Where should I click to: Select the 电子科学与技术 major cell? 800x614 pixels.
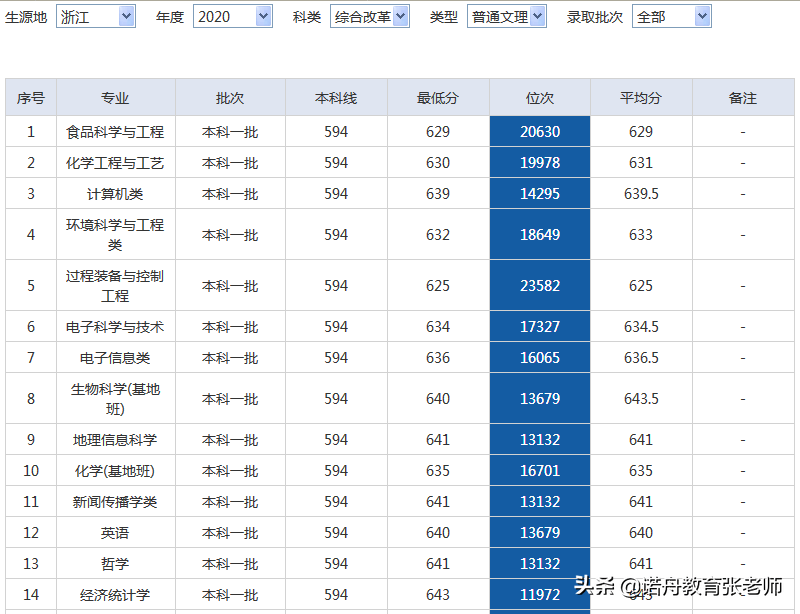click(115, 327)
